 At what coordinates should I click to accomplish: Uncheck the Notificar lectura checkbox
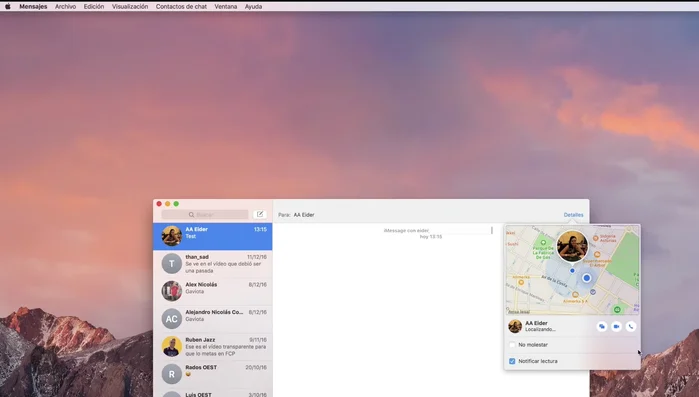pos(512,361)
